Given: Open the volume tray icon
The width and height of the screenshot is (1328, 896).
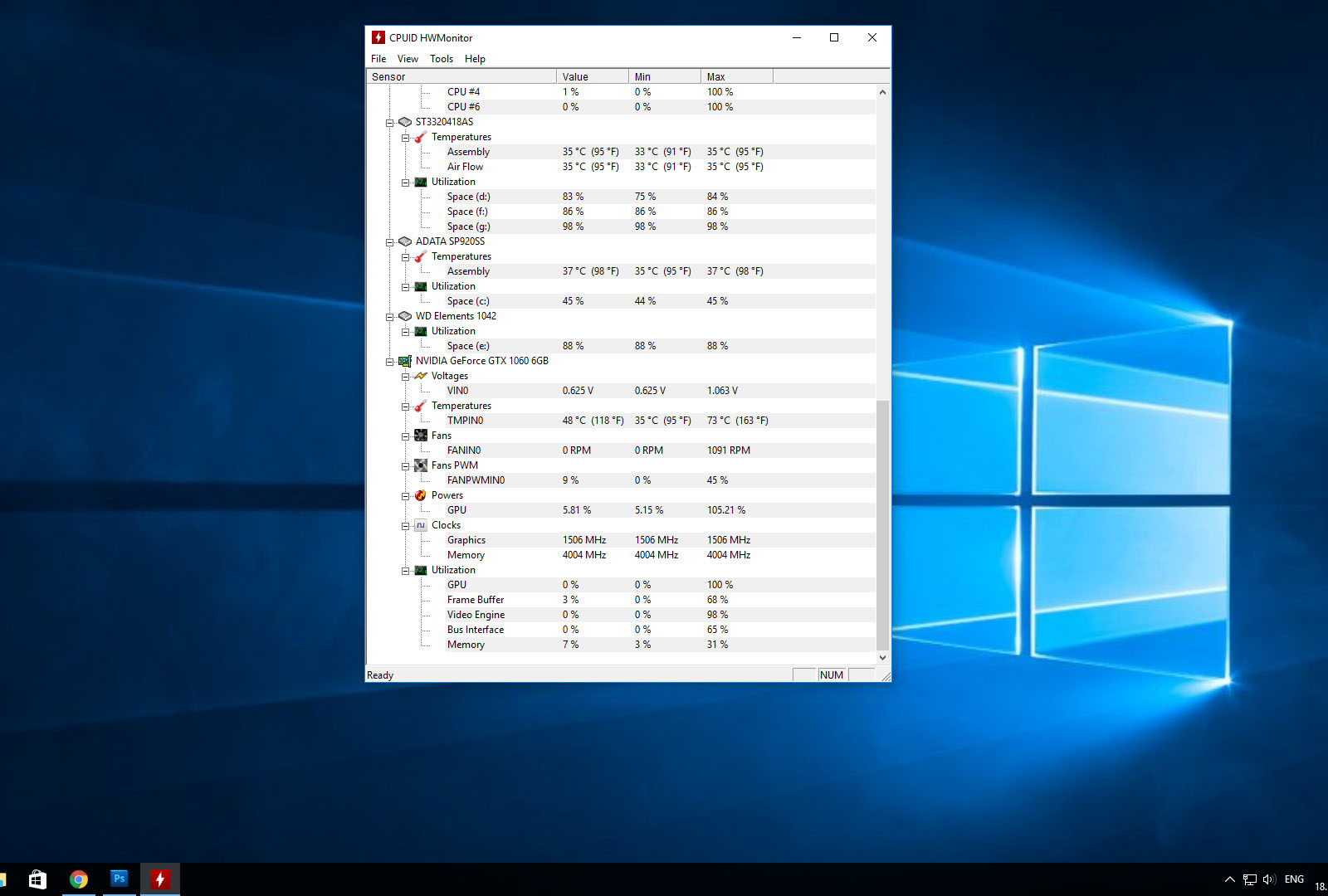Looking at the screenshot, I should click(1270, 879).
